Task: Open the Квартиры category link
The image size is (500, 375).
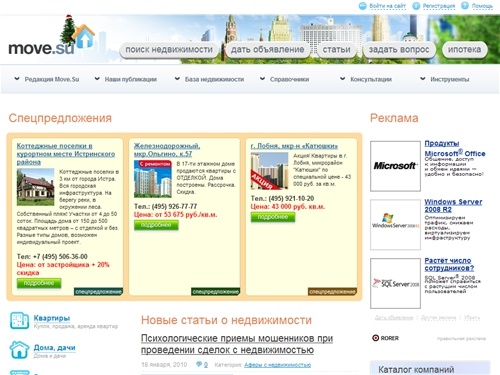Action: tap(52, 318)
